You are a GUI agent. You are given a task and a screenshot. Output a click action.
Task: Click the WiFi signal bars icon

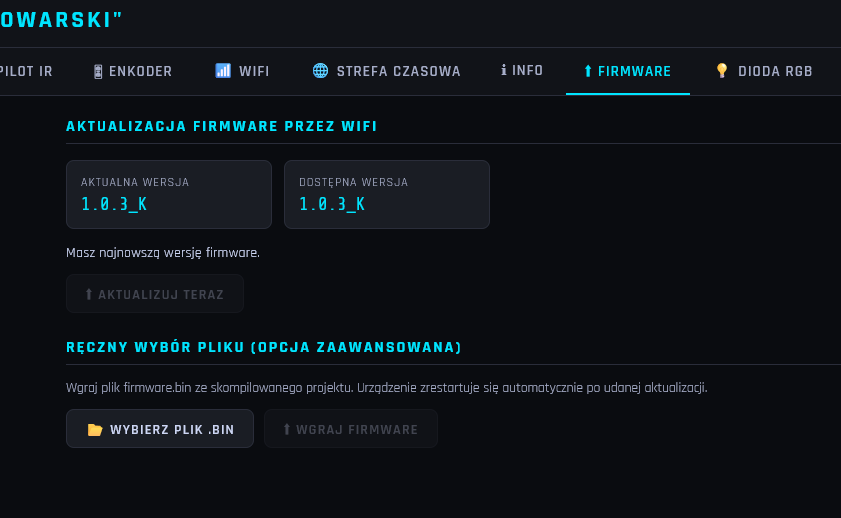tap(223, 71)
